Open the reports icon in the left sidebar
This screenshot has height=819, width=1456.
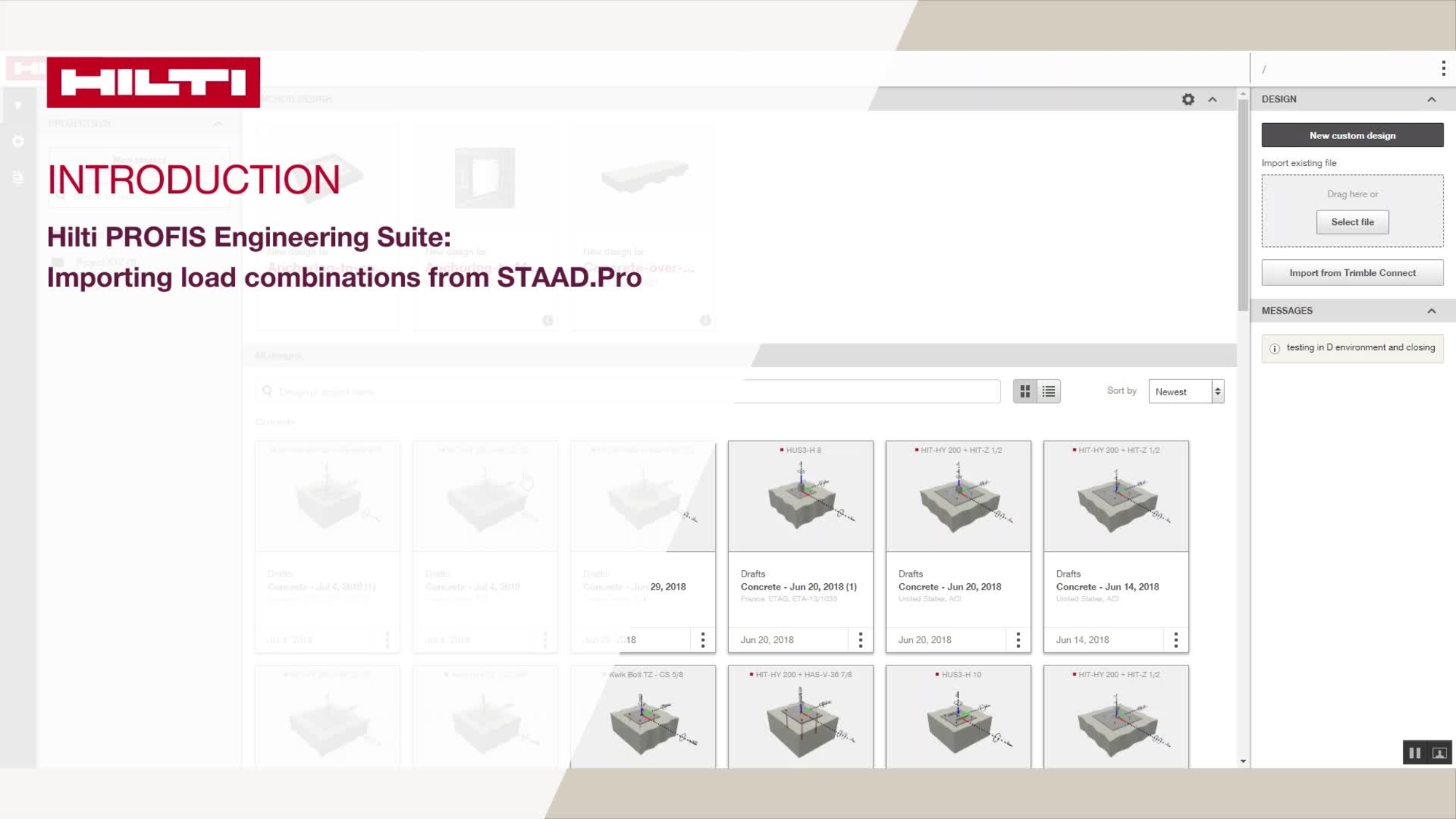(x=18, y=177)
